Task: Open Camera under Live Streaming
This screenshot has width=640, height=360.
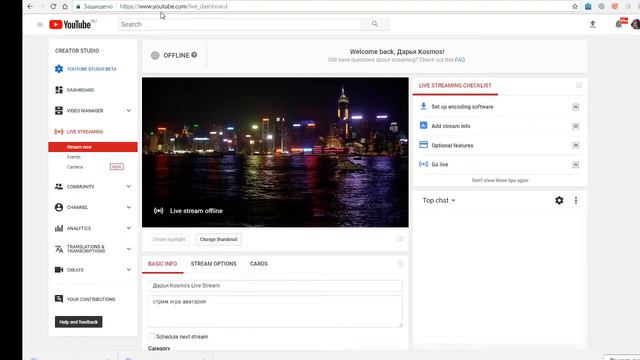Action: coord(75,167)
